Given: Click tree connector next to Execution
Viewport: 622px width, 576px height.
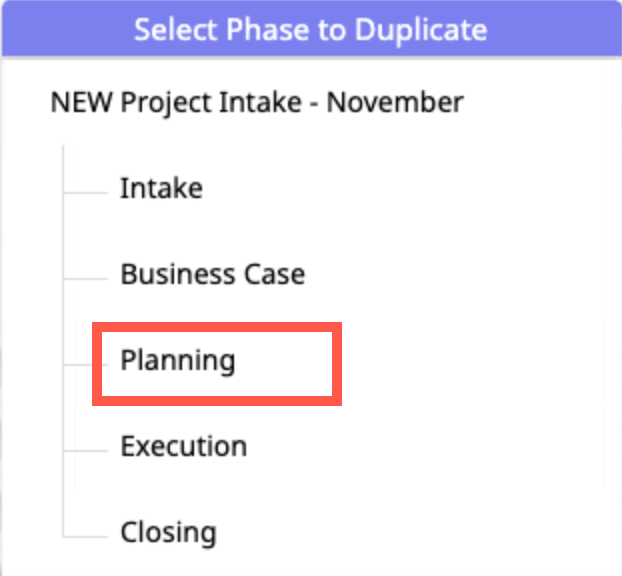Looking at the screenshot, I should click(86, 449).
